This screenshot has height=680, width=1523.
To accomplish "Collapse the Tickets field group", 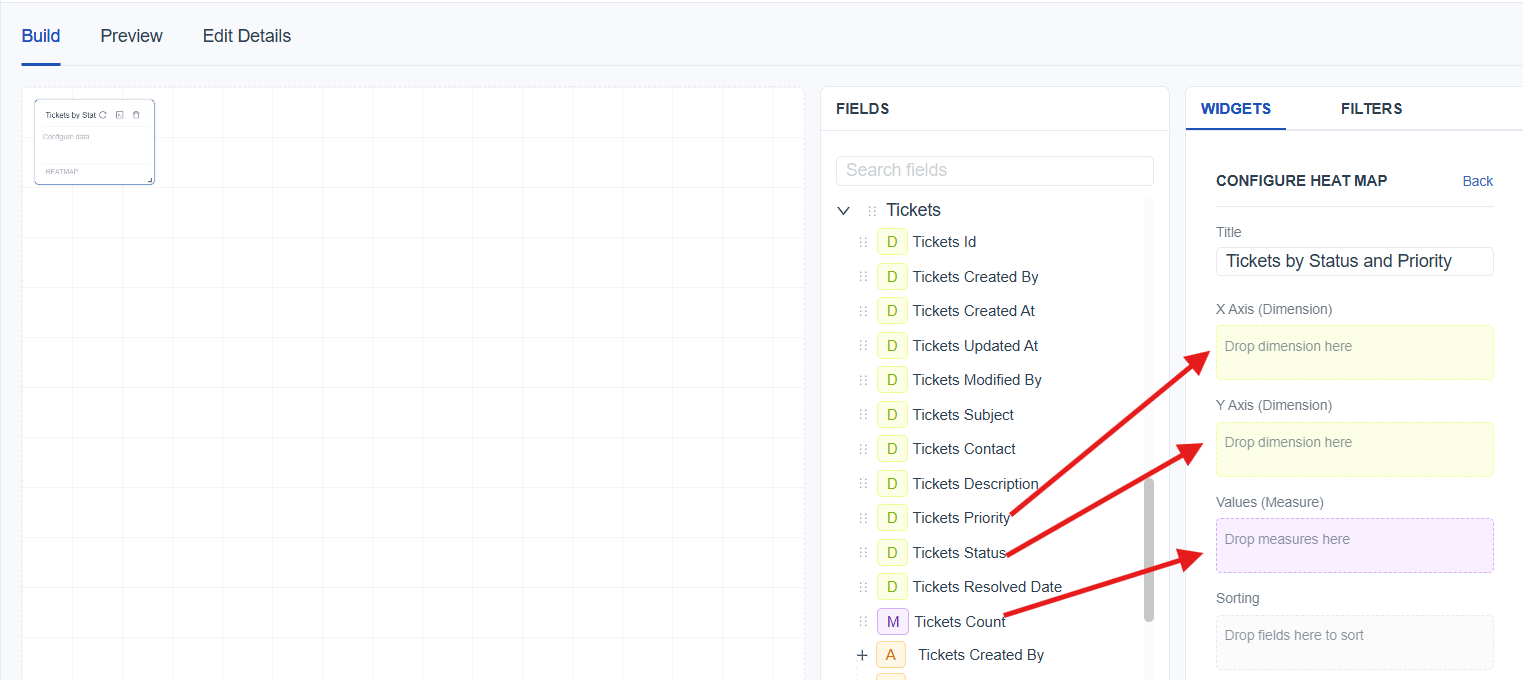I will tap(843, 211).
